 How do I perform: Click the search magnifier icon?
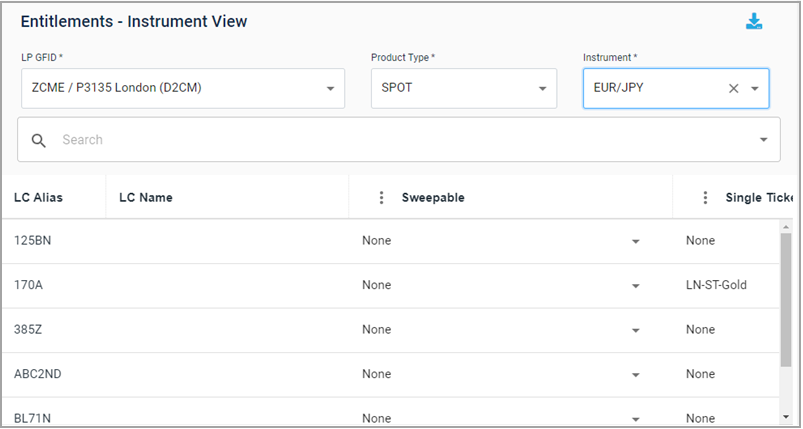pos(39,140)
